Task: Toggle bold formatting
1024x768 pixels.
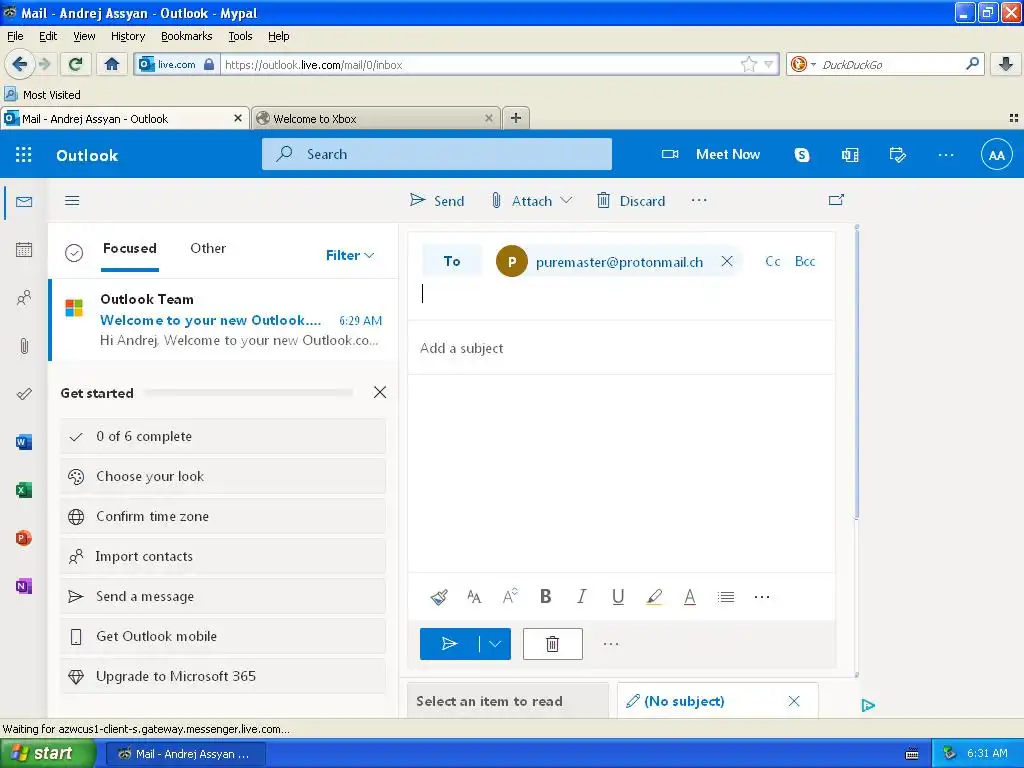Action: point(546,596)
